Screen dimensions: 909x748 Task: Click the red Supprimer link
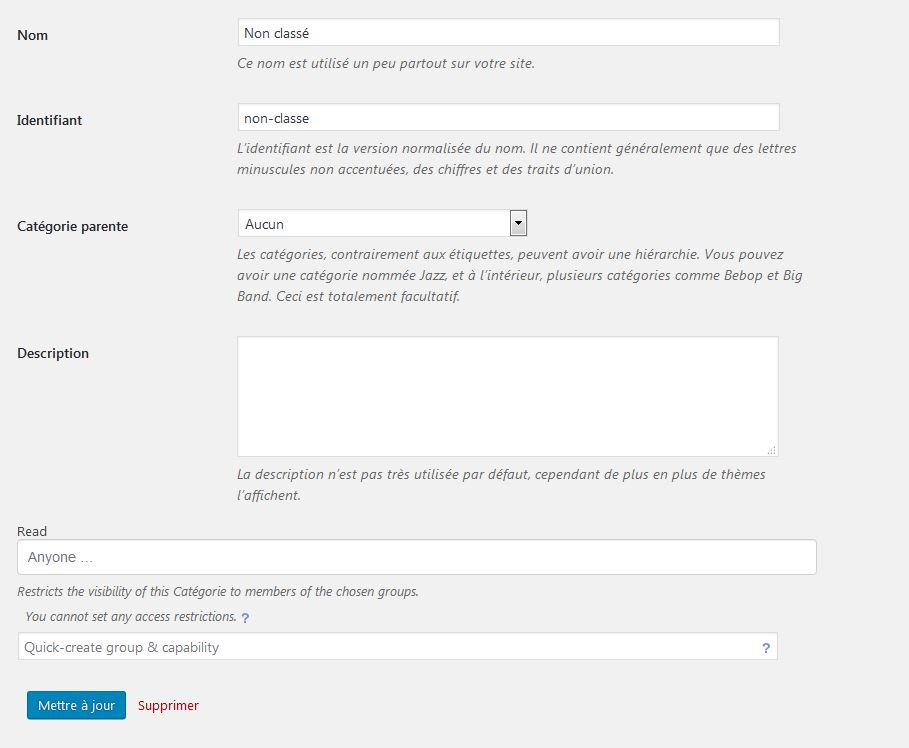[168, 705]
